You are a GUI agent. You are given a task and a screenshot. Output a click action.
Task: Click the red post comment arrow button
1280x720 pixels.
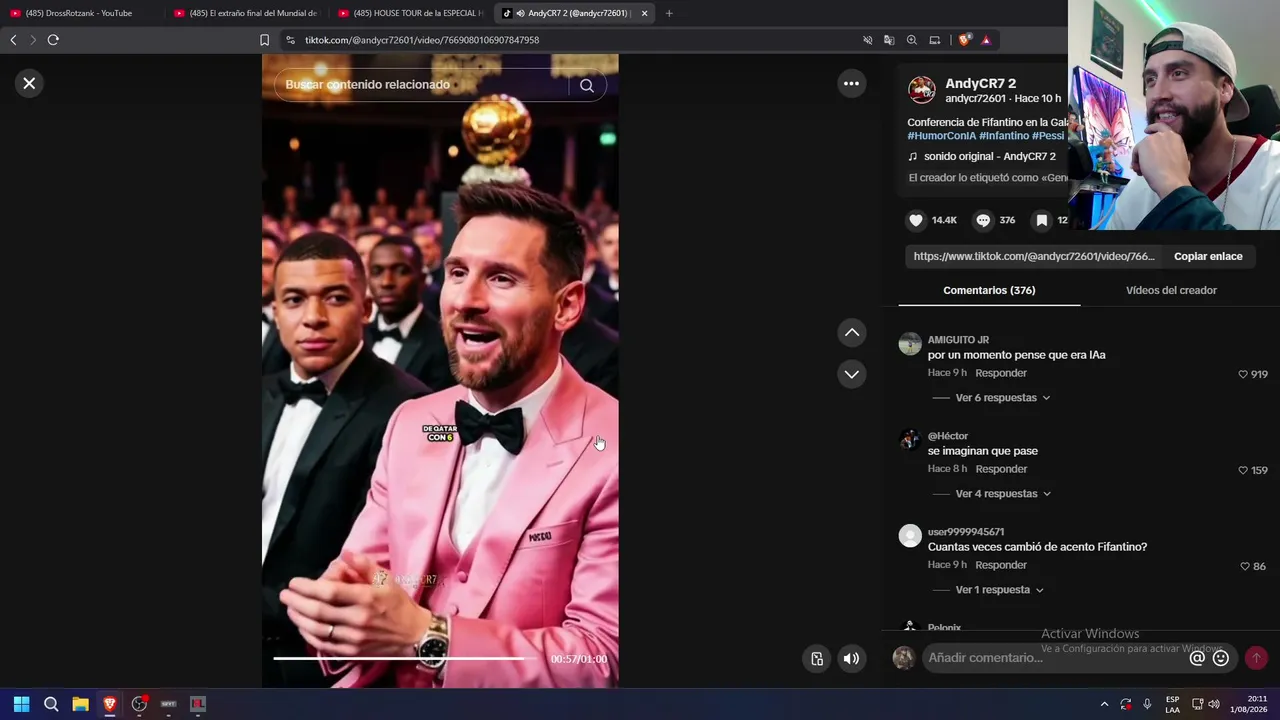coord(1256,658)
